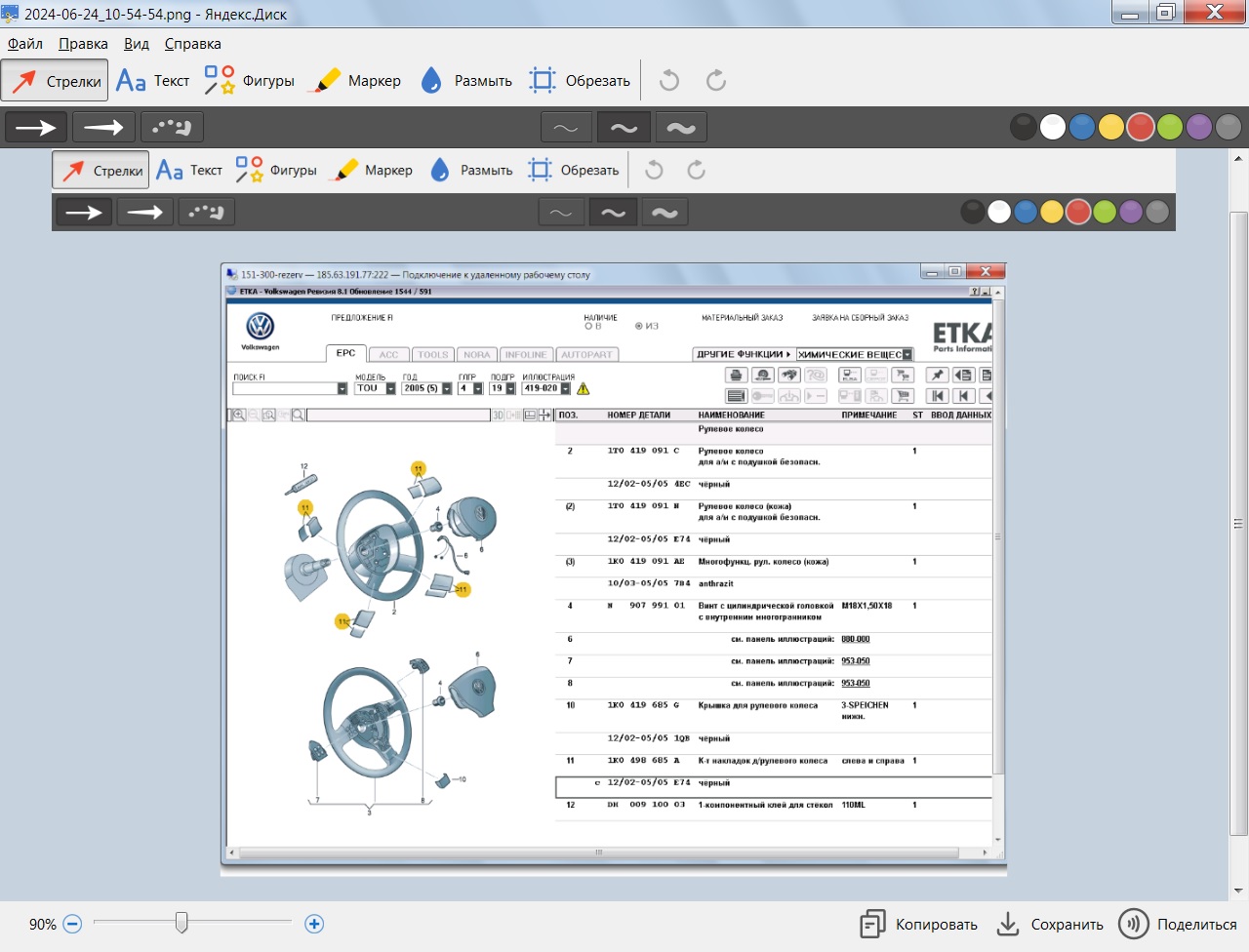Click the printer icon in the ETKA image

point(737,375)
